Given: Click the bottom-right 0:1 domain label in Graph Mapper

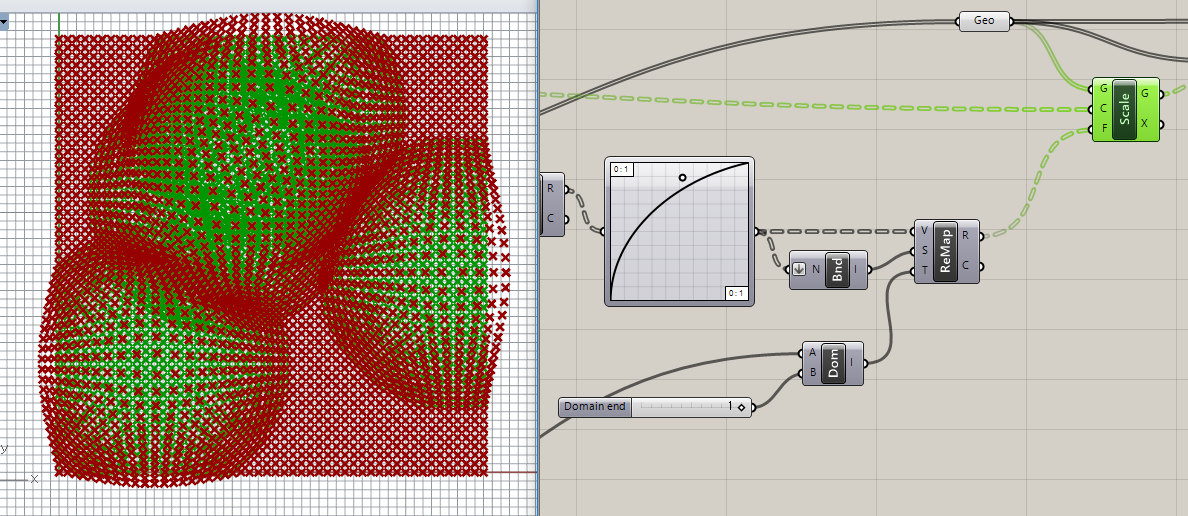Looking at the screenshot, I should [x=735, y=292].
